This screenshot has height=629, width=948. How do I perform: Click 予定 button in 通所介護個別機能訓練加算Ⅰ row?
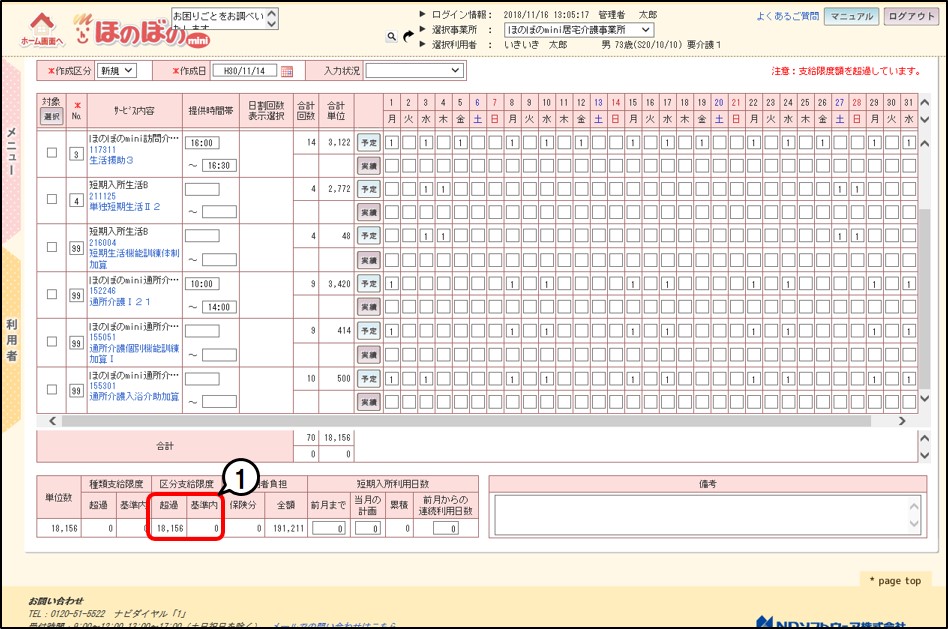click(369, 331)
